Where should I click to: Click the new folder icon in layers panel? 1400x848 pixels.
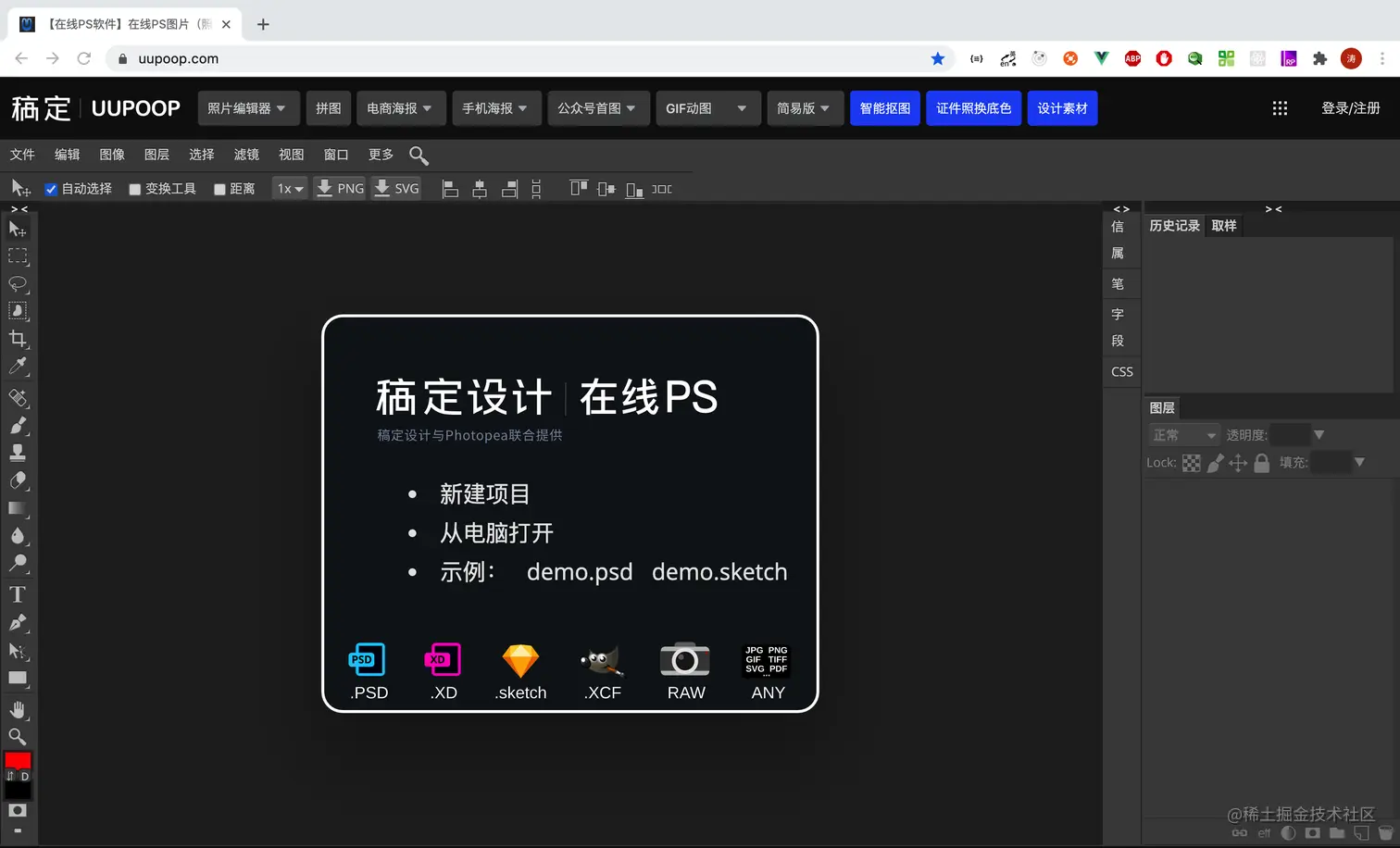point(1337,833)
